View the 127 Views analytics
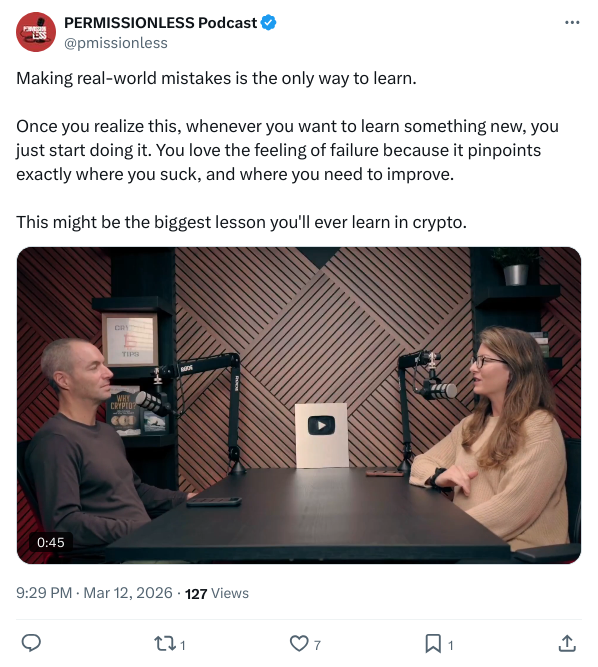 pyautogui.click(x=217, y=593)
